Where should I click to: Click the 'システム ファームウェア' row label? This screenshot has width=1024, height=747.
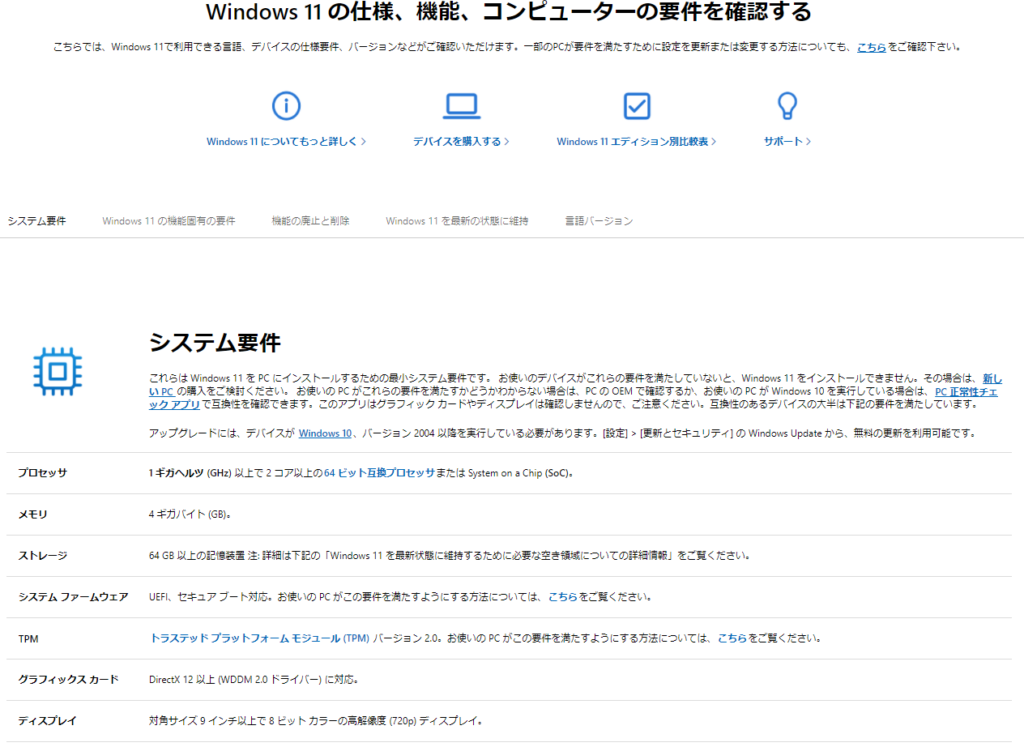[x=73, y=597]
